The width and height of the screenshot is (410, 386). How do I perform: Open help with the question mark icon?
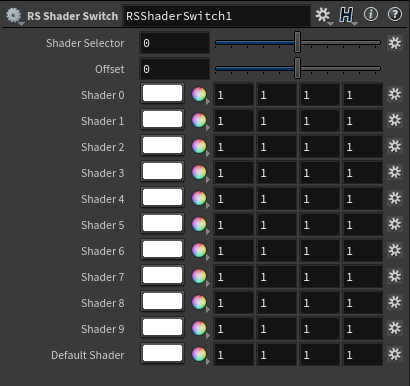[395, 14]
